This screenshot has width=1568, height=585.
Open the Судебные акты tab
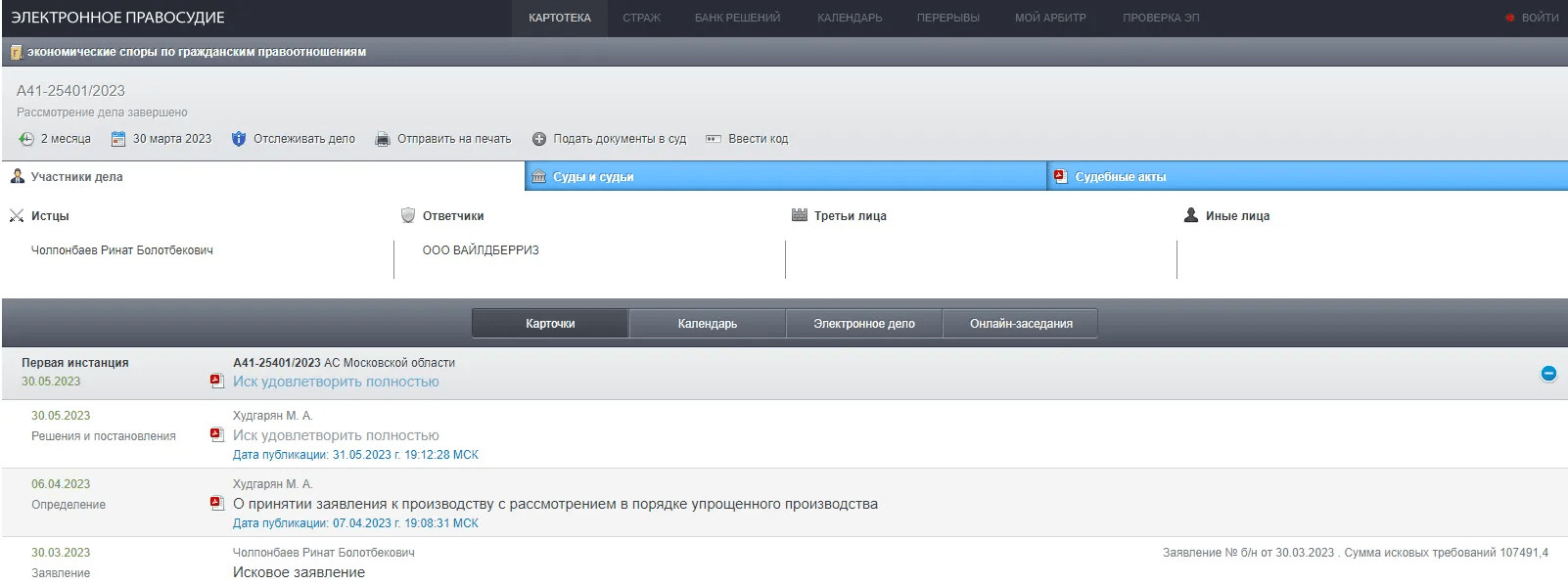point(1308,177)
